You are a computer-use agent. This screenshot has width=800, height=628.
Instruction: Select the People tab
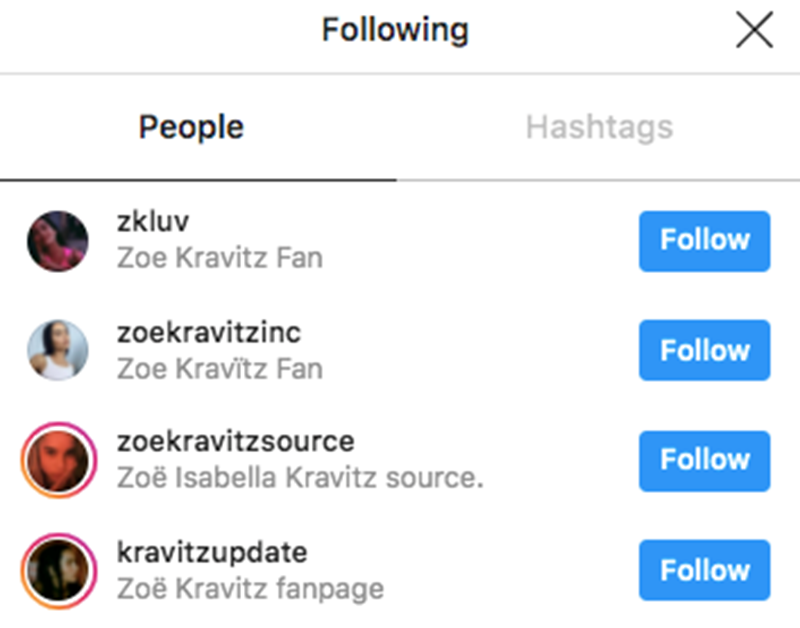click(191, 128)
